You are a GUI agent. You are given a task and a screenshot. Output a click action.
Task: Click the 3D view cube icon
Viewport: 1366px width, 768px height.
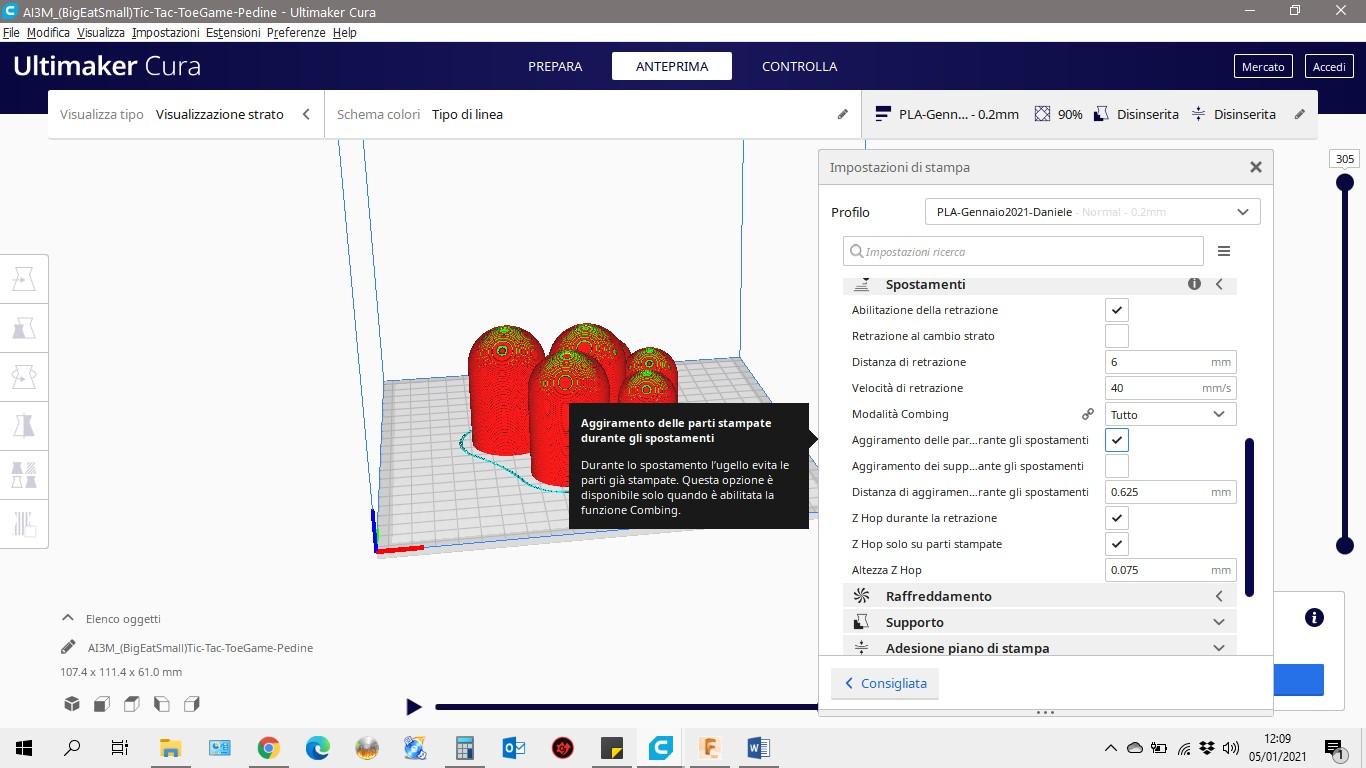click(x=72, y=704)
